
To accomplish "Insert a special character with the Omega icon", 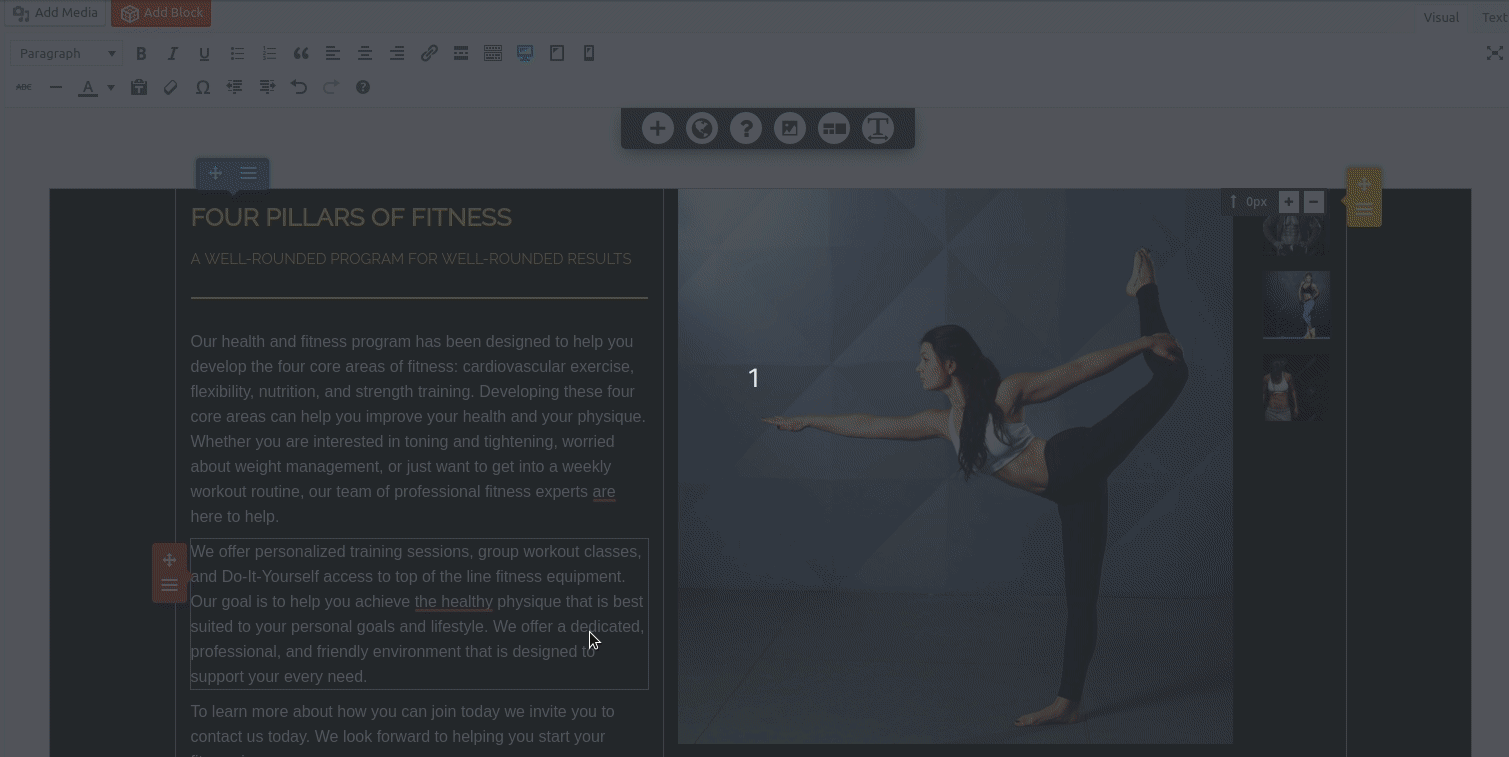I will (x=203, y=88).
